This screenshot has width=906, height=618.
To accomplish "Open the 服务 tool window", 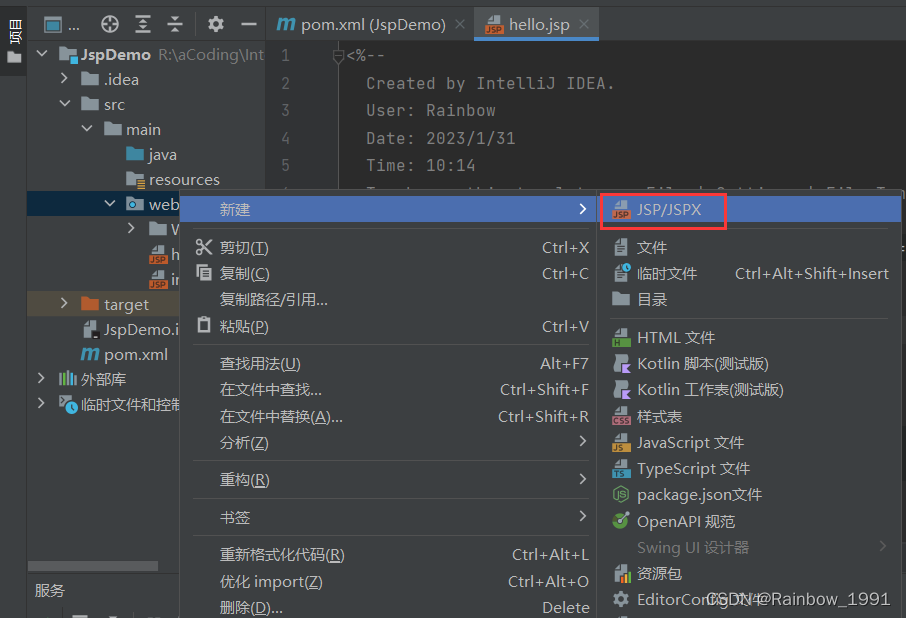I will (x=50, y=590).
